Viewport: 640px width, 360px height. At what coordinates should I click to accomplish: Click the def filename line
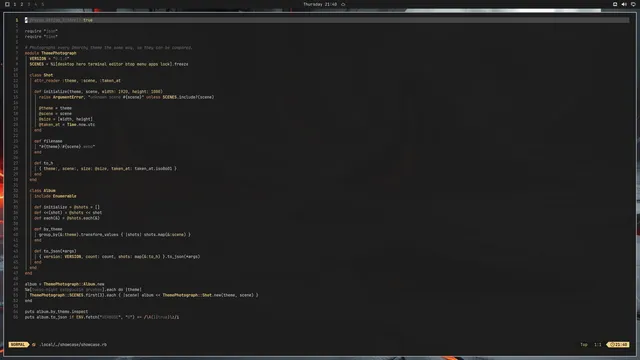point(48,141)
